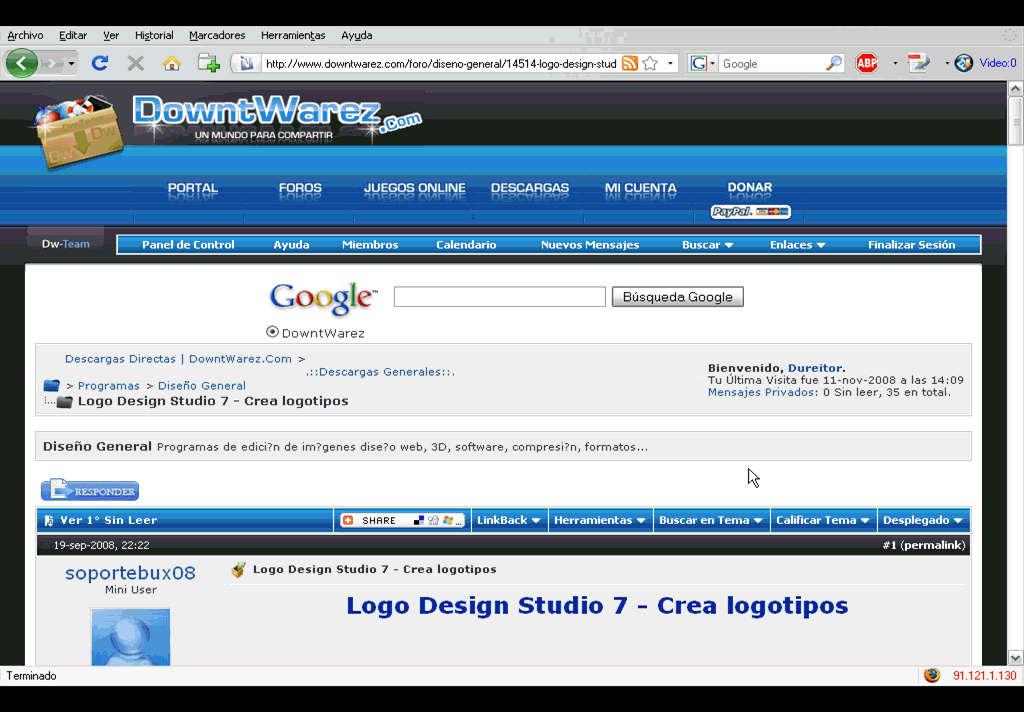Open the Historial menu
This screenshot has width=1024, height=712.
point(154,35)
